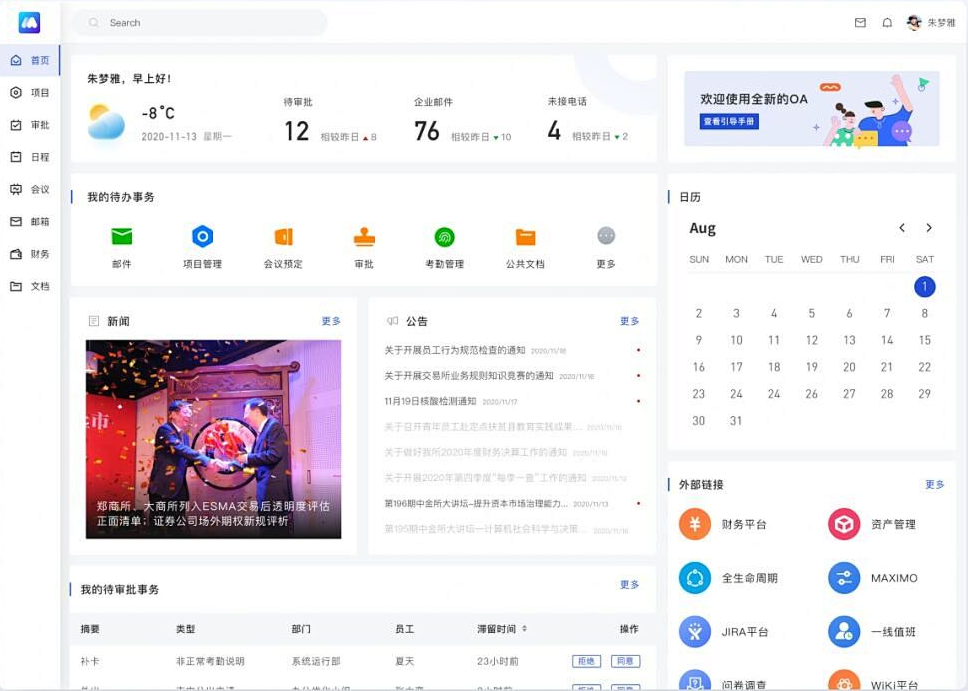Click the grey 更多 ellipsis icon
The height and width of the screenshot is (691, 968).
(606, 235)
